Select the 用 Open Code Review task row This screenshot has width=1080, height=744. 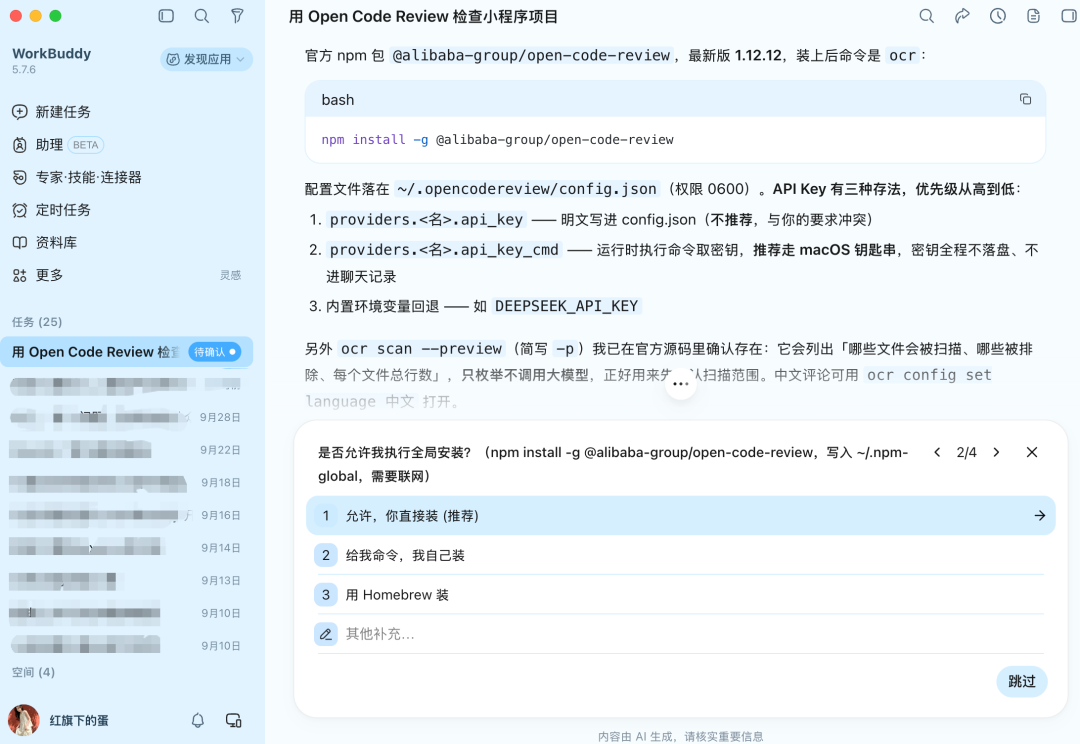tap(127, 352)
